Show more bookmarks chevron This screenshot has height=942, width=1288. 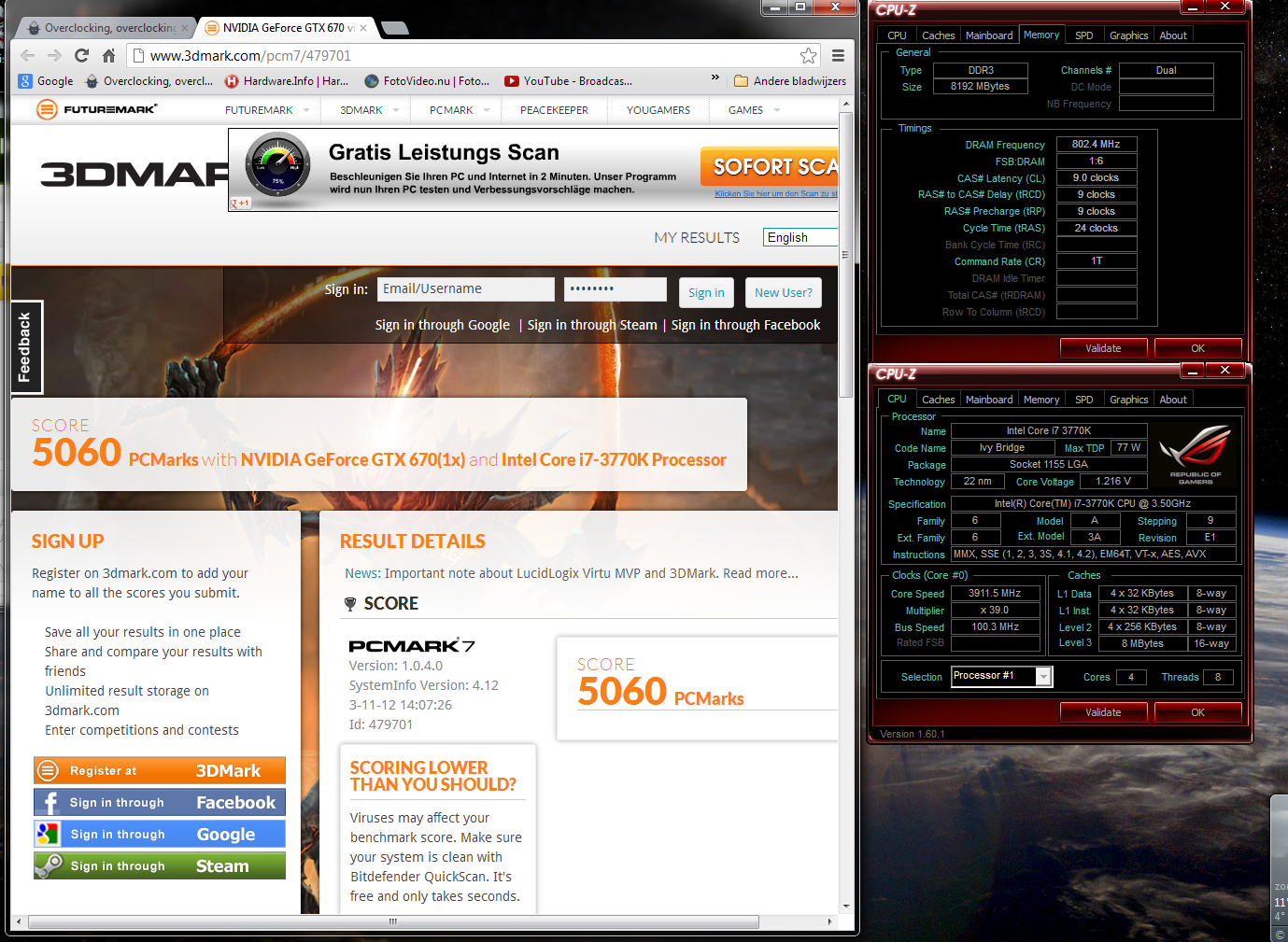coord(715,77)
